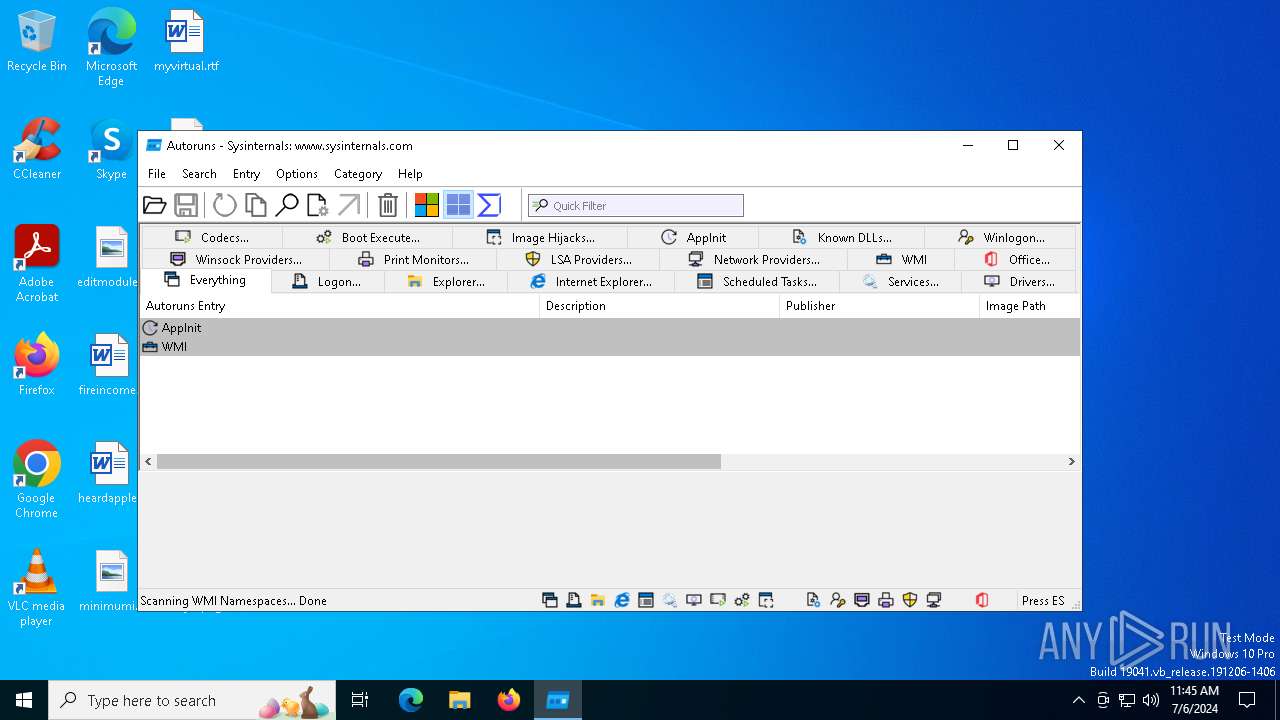The height and width of the screenshot is (720, 1280).
Task: Open the Windows Start menu
Action: tap(24, 700)
